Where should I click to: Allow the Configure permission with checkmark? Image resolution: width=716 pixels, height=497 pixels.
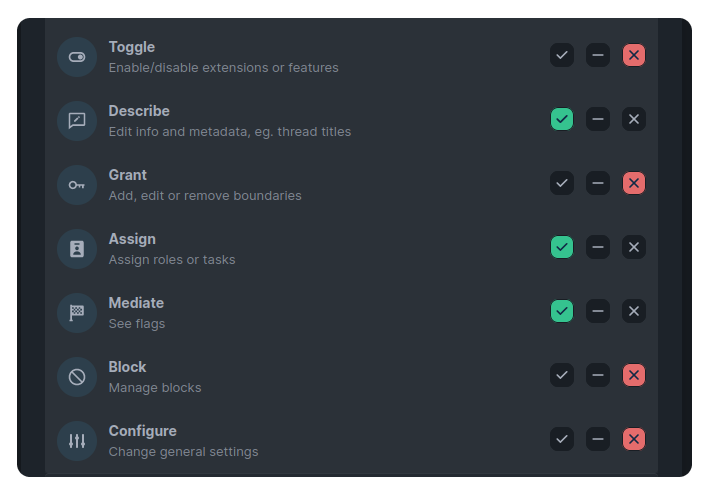click(x=562, y=439)
